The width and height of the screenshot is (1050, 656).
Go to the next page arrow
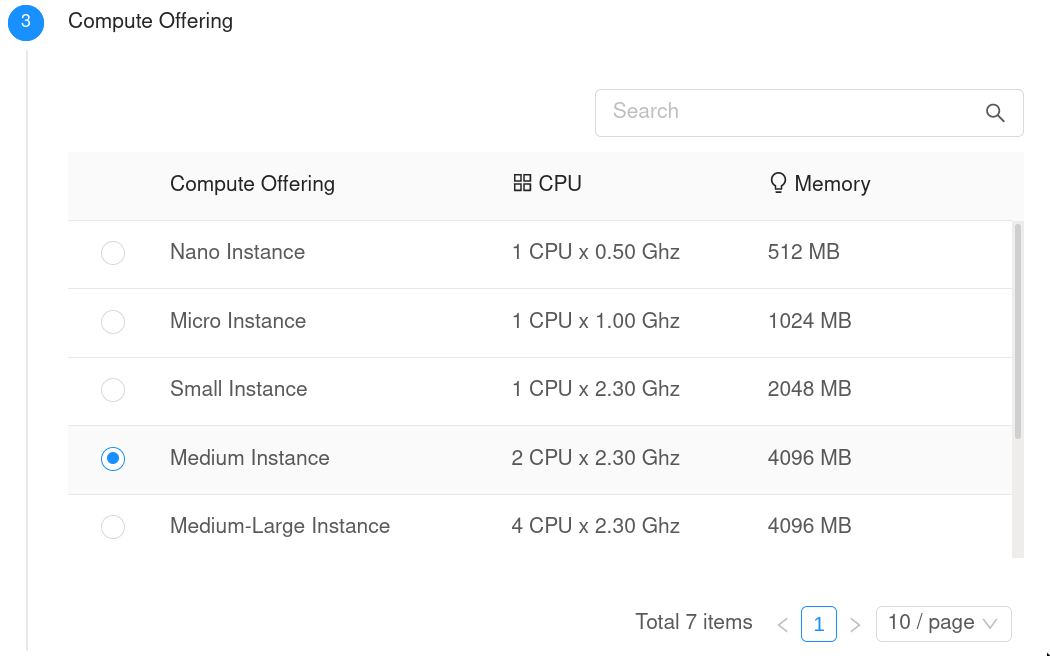click(855, 625)
